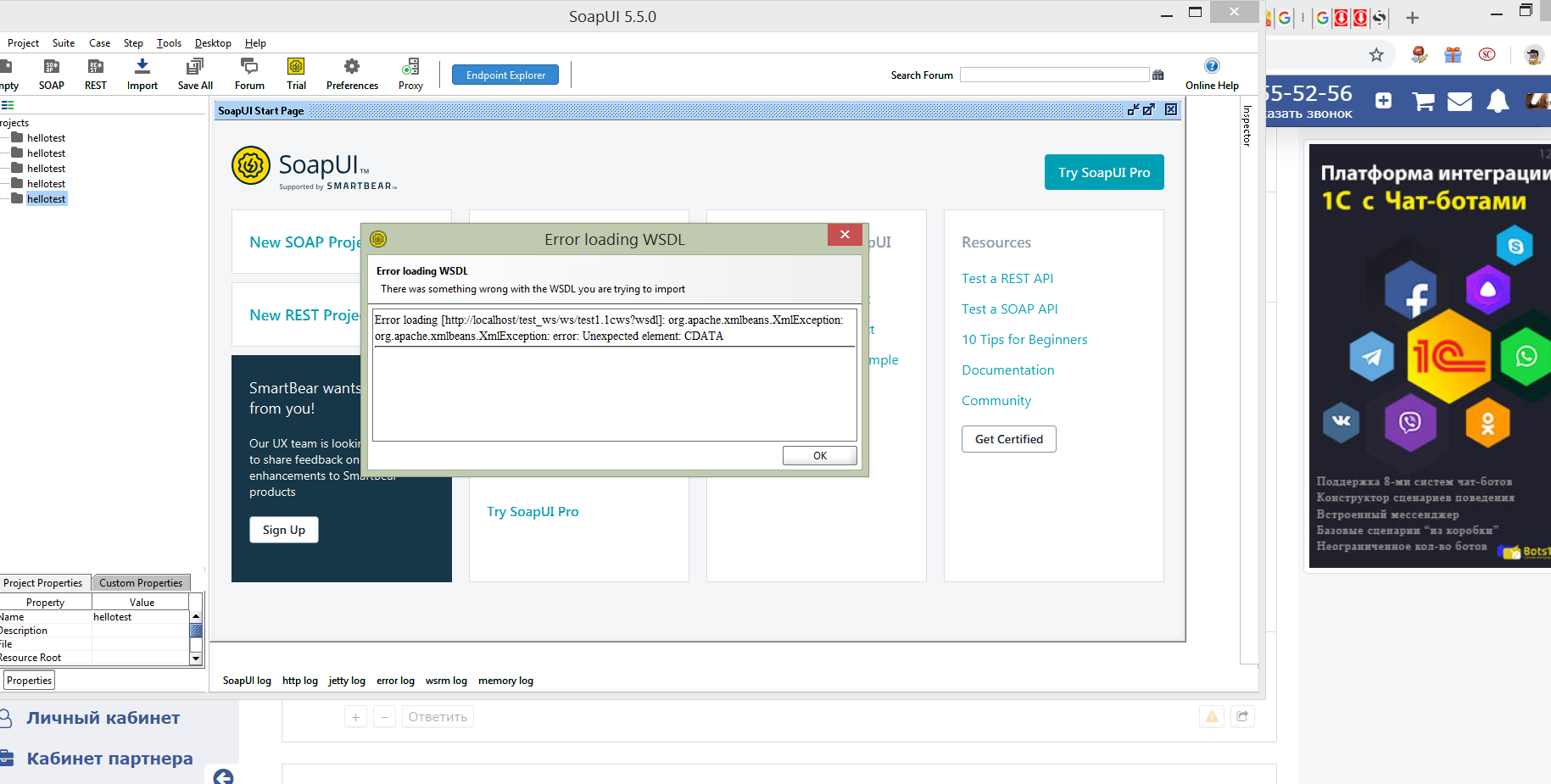Create a new REST project from toolbar
This screenshot has height=784, width=1551.
click(96, 74)
